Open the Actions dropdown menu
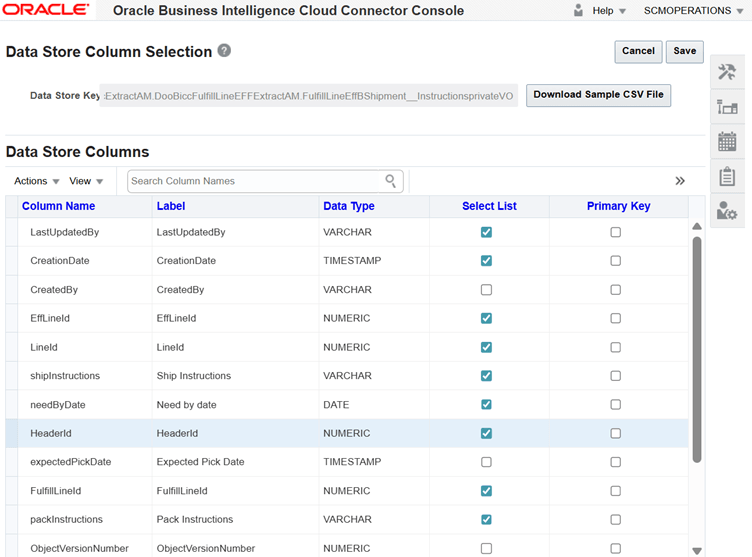752x557 pixels. (x=36, y=181)
